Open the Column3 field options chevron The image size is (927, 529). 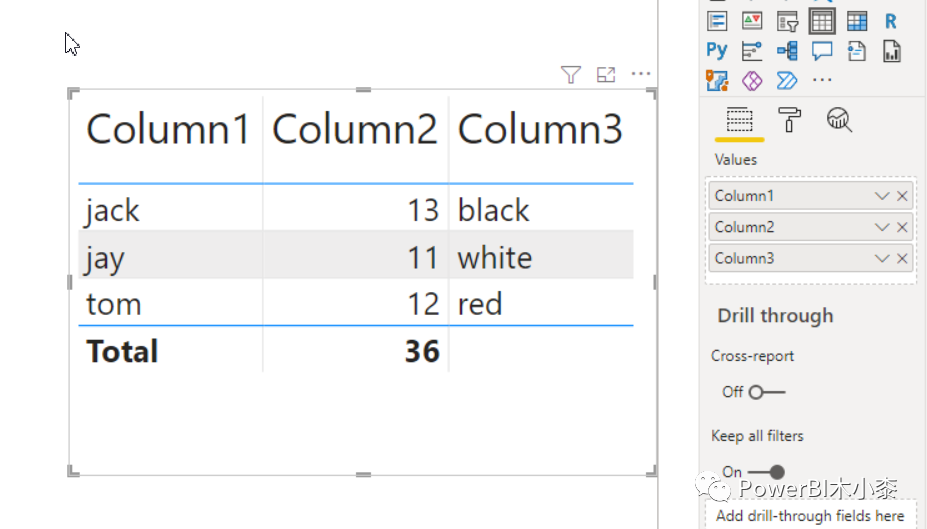coord(881,258)
